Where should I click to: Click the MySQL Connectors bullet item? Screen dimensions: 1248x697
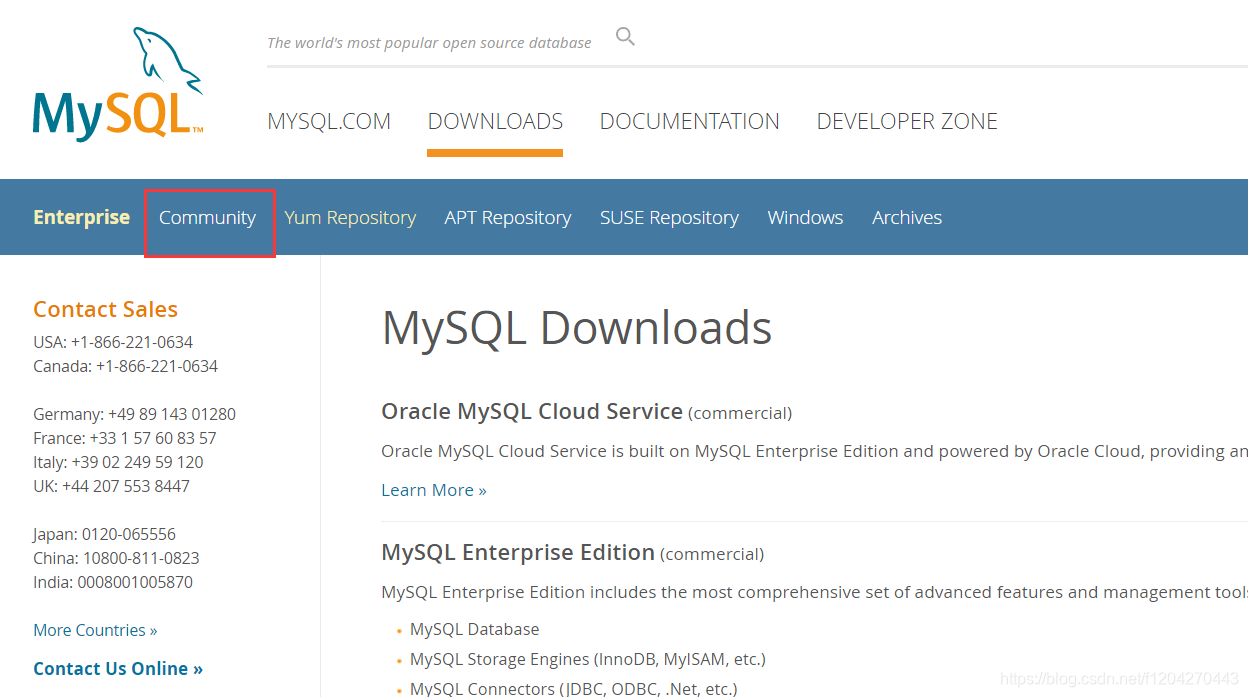pyautogui.click(x=573, y=689)
